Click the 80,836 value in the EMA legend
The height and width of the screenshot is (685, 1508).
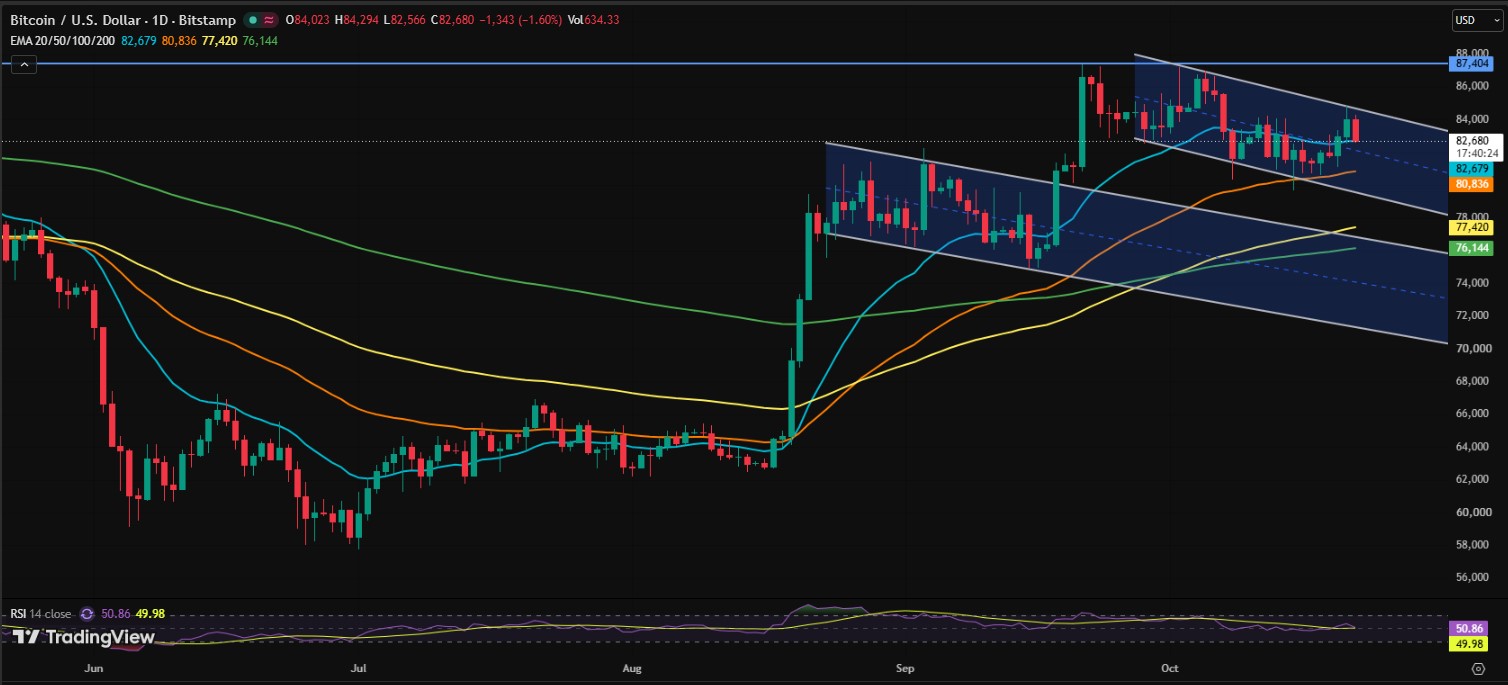181,40
